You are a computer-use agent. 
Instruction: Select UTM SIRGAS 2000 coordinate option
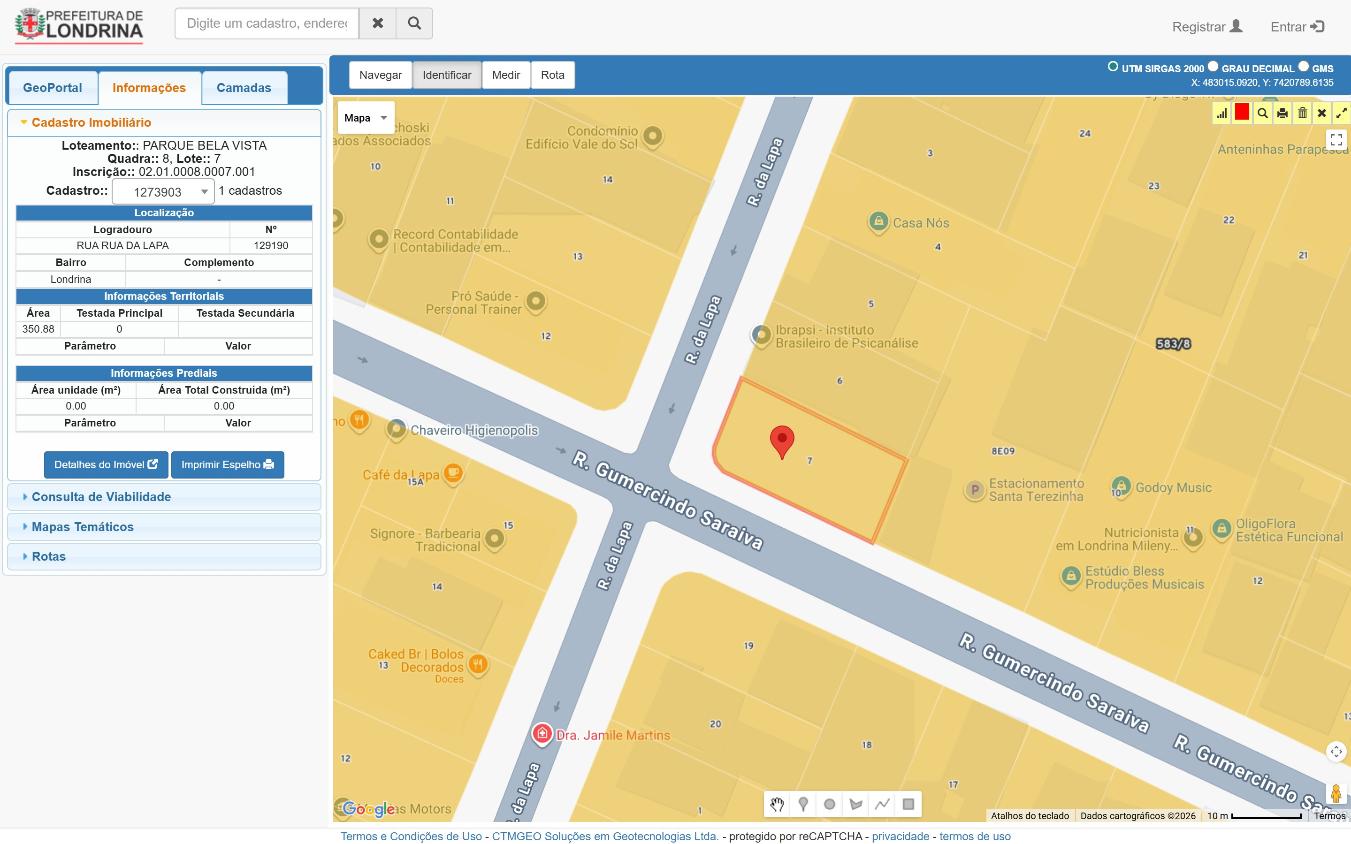coord(1113,67)
